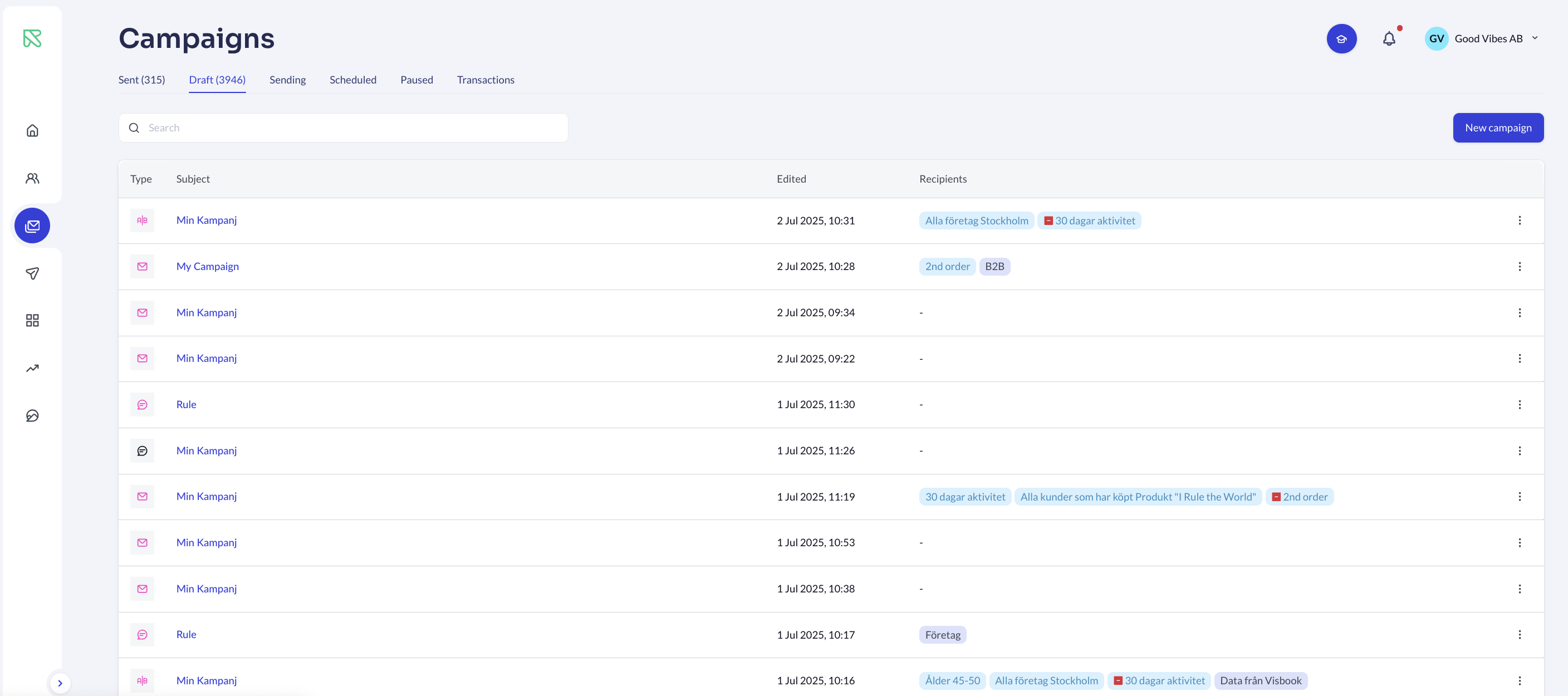
Task: Expand the sidebar with chevron arrow
Action: click(60, 683)
